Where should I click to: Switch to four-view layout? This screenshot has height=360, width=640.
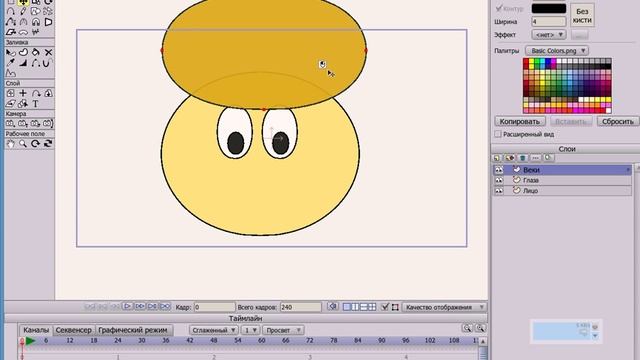pos(372,307)
